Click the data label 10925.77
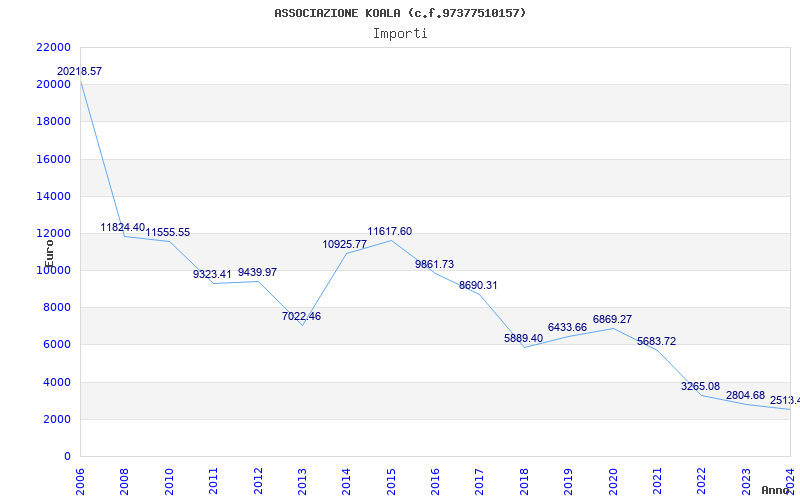Image resolution: width=800 pixels, height=500 pixels. click(x=344, y=244)
